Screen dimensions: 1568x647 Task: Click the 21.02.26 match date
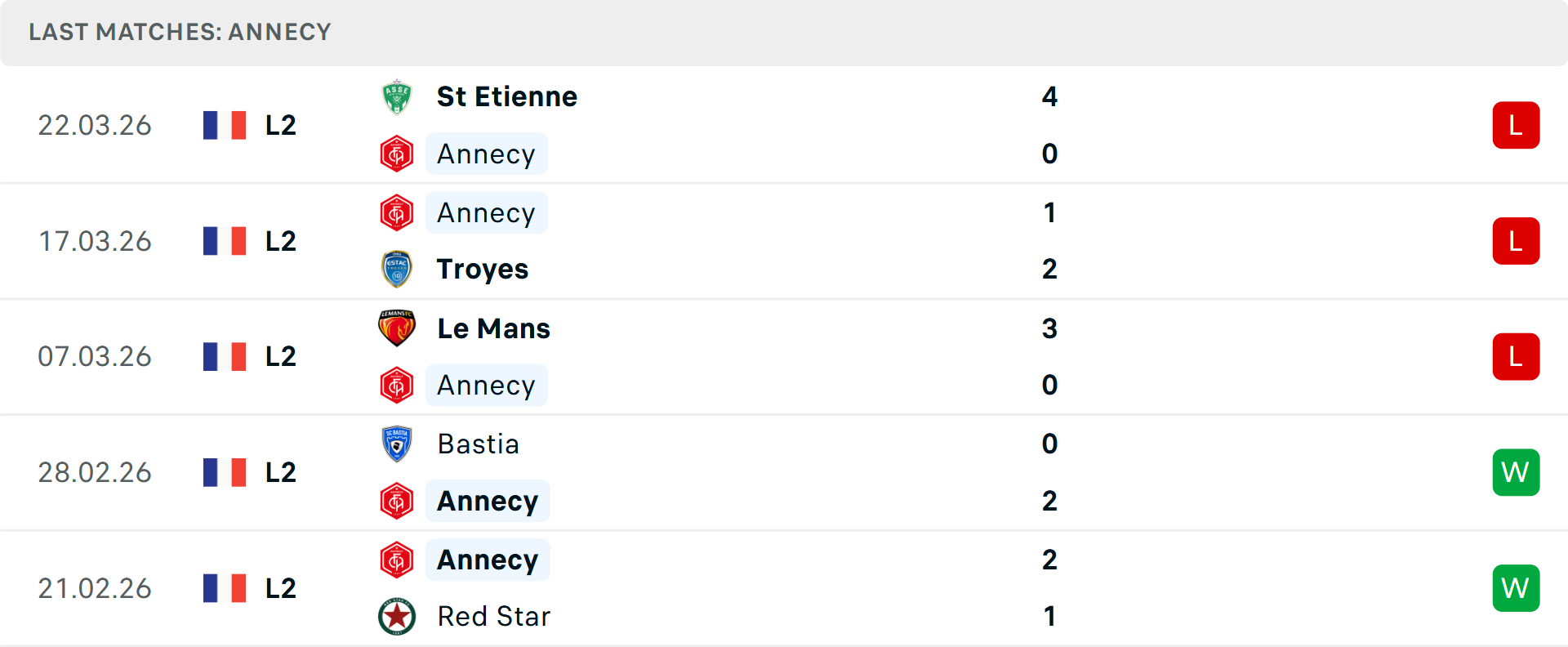(x=95, y=588)
